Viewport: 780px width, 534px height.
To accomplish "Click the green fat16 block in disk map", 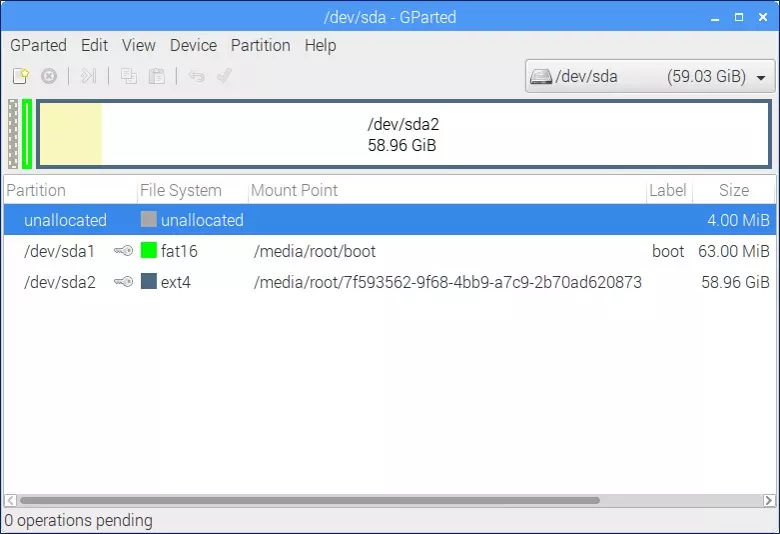I will (27, 133).
